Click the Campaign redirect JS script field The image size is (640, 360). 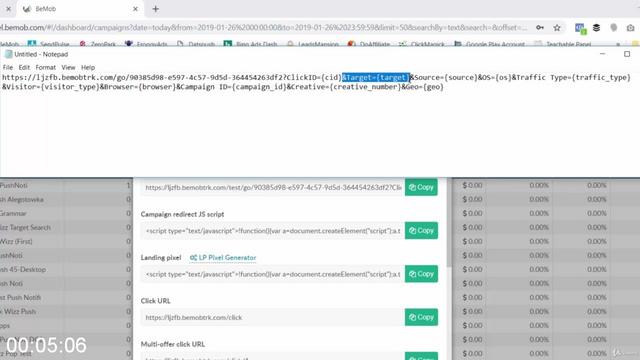point(273,231)
